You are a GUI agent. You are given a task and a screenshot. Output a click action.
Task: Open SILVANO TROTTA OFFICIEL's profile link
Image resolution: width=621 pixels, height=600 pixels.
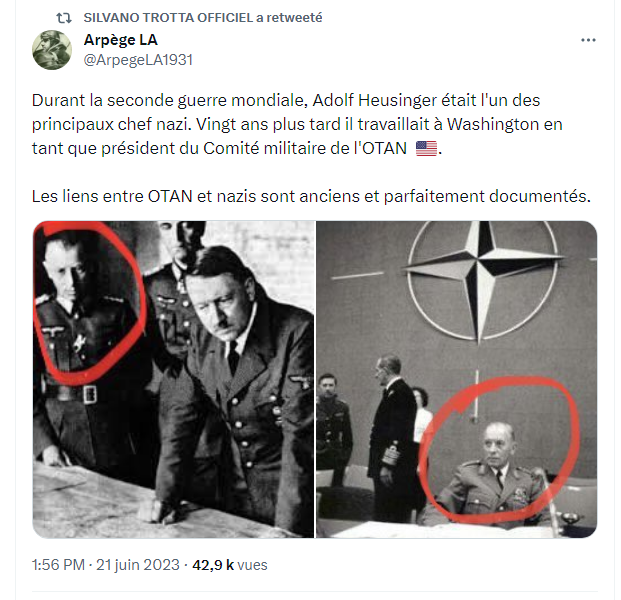click(168, 19)
